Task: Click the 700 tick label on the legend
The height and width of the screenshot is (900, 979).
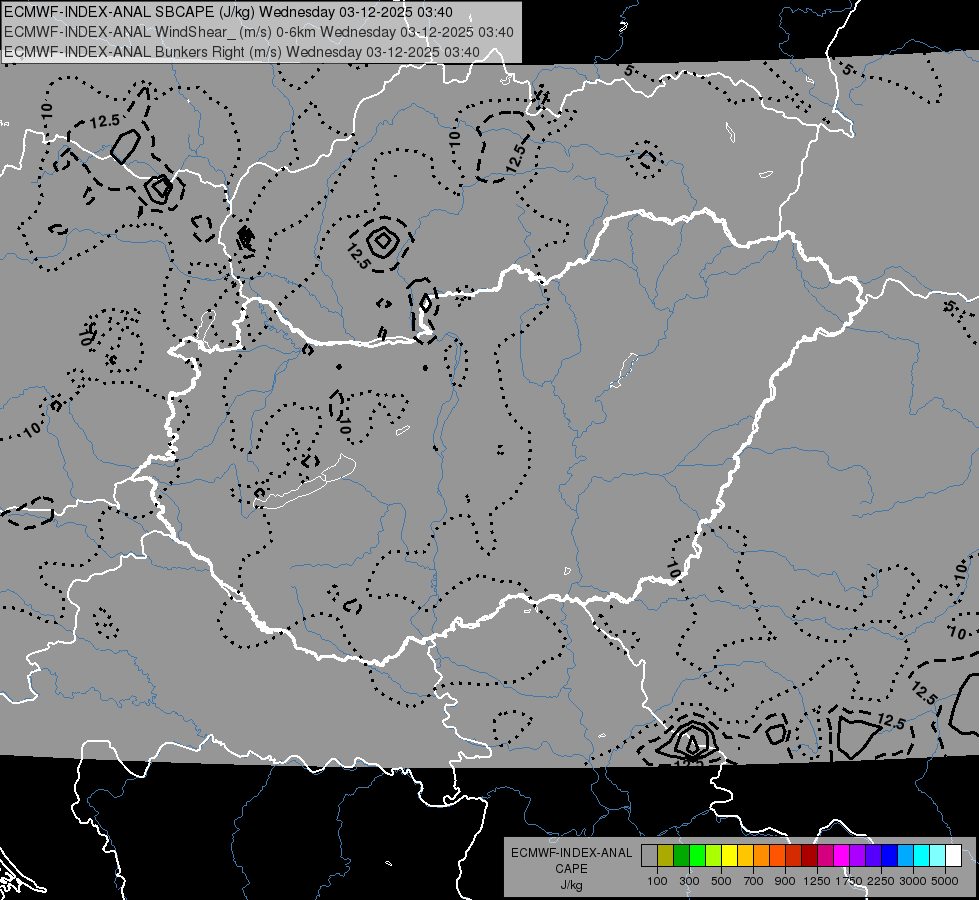Action: [754, 881]
